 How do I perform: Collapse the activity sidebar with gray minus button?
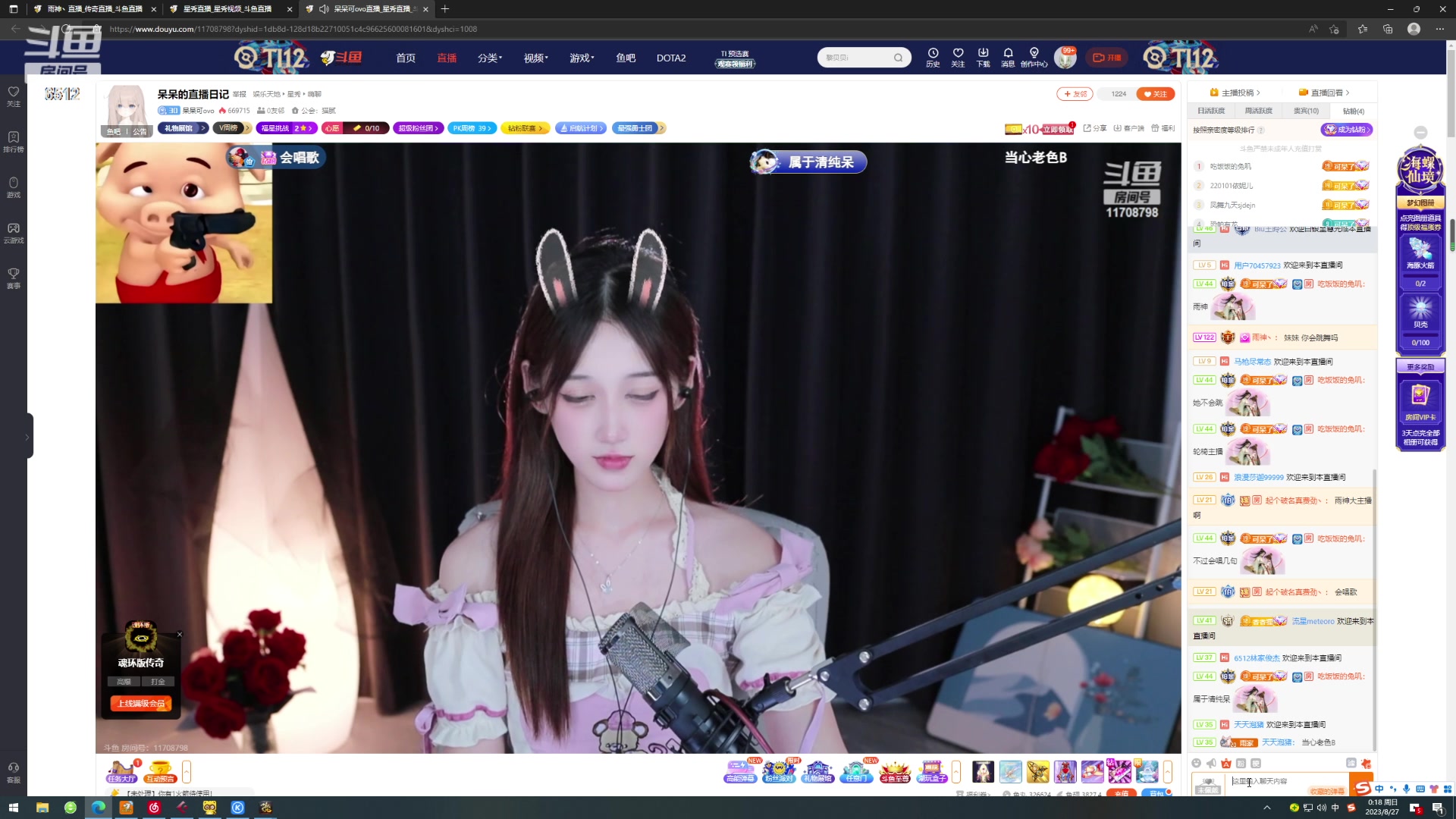[1420, 133]
